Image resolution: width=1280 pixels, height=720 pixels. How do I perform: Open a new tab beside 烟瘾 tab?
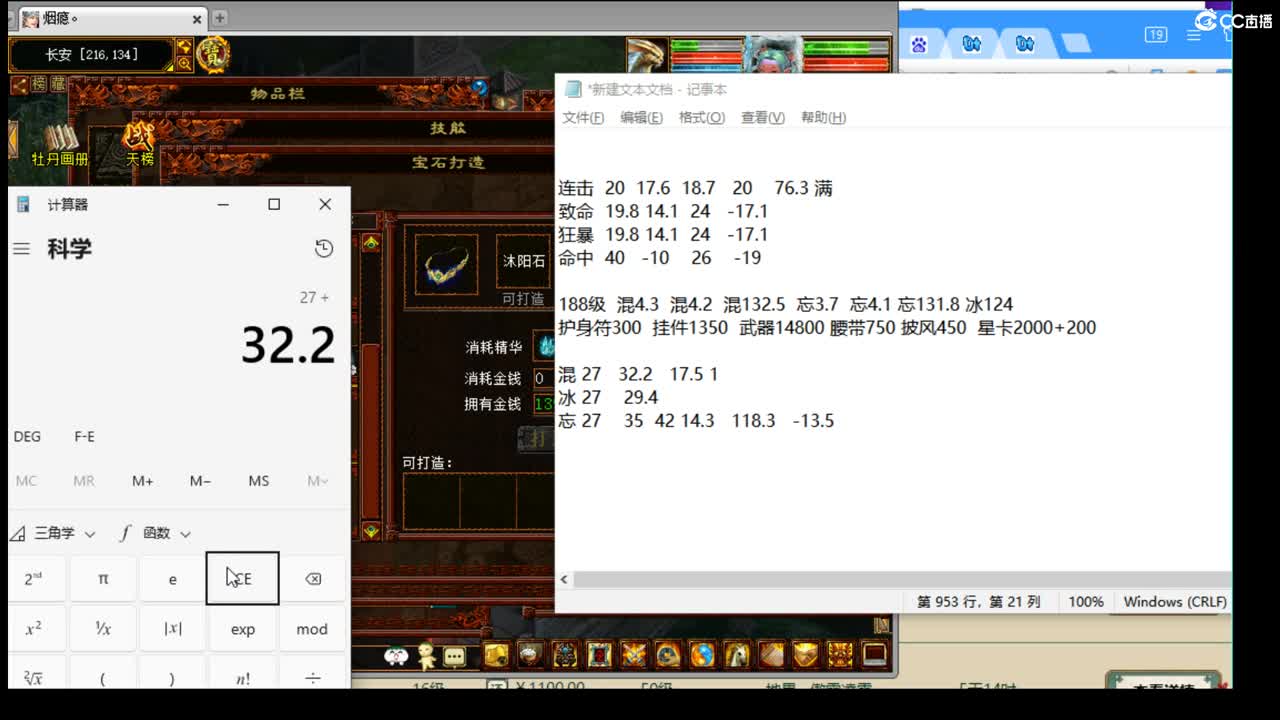click(220, 18)
